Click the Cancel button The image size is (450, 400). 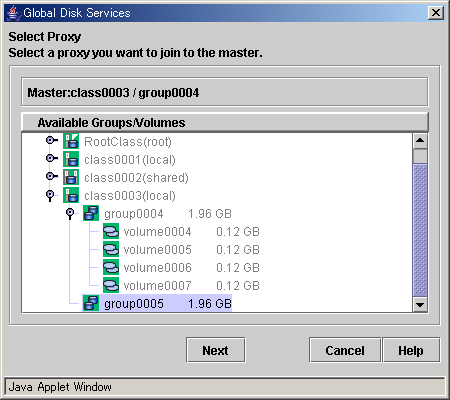(345, 350)
